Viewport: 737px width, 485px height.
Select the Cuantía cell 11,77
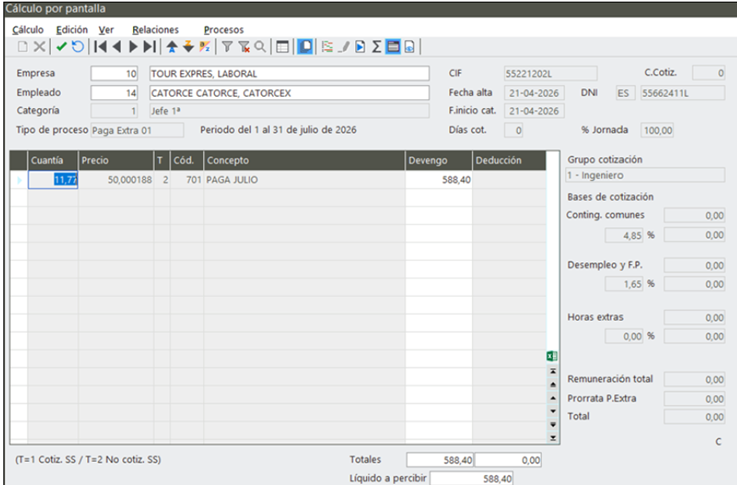coord(53,180)
